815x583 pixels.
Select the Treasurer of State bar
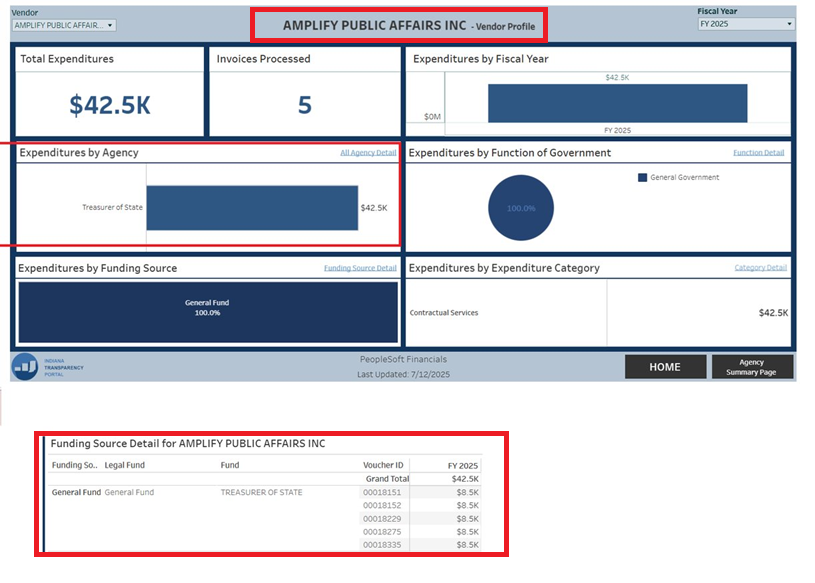252,208
